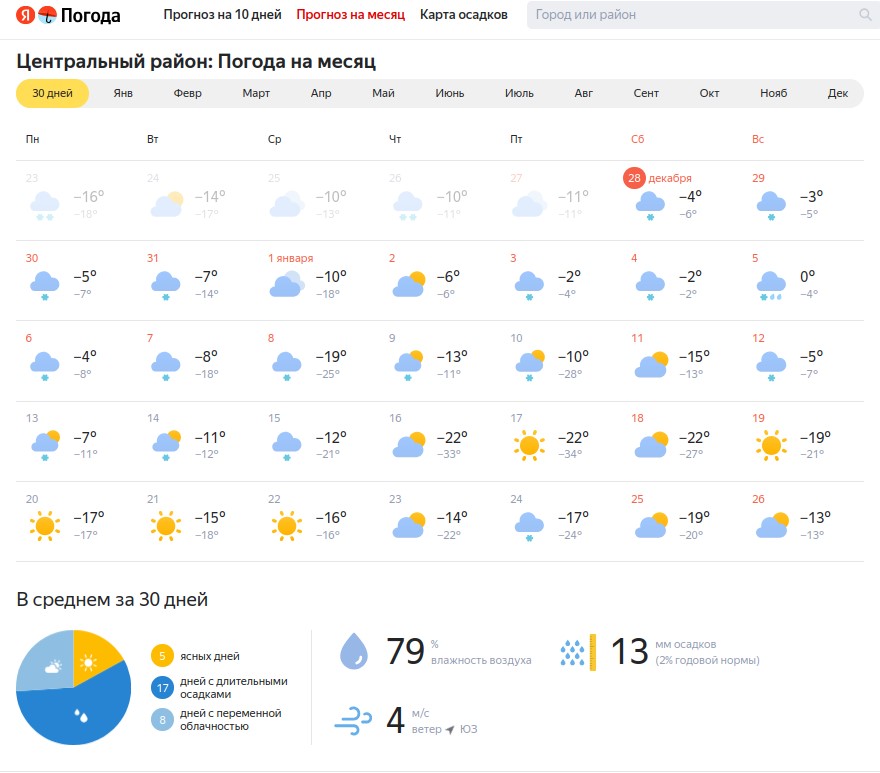
Task: Open Прогноз на месяц tab
Action: coord(350,15)
